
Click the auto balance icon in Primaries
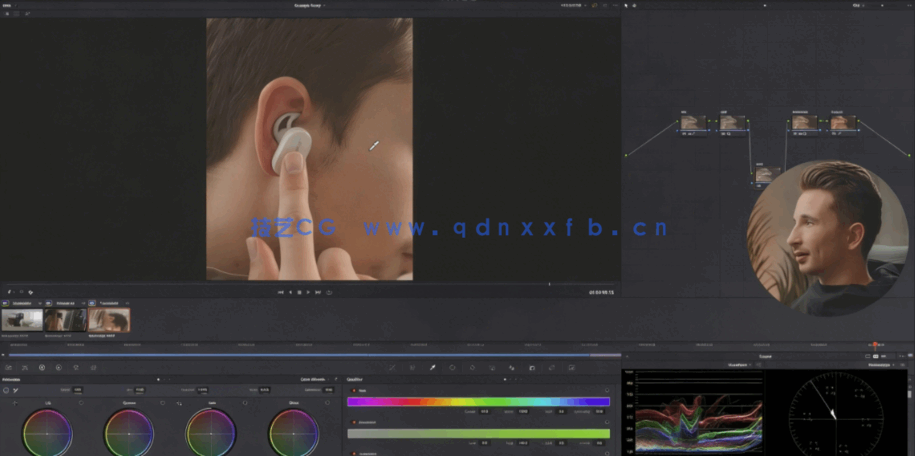click(x=6, y=390)
